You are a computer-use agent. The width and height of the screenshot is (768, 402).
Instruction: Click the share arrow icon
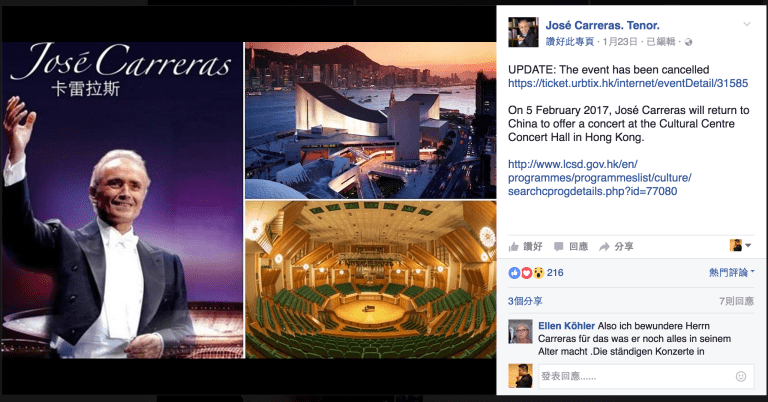[x=604, y=246]
